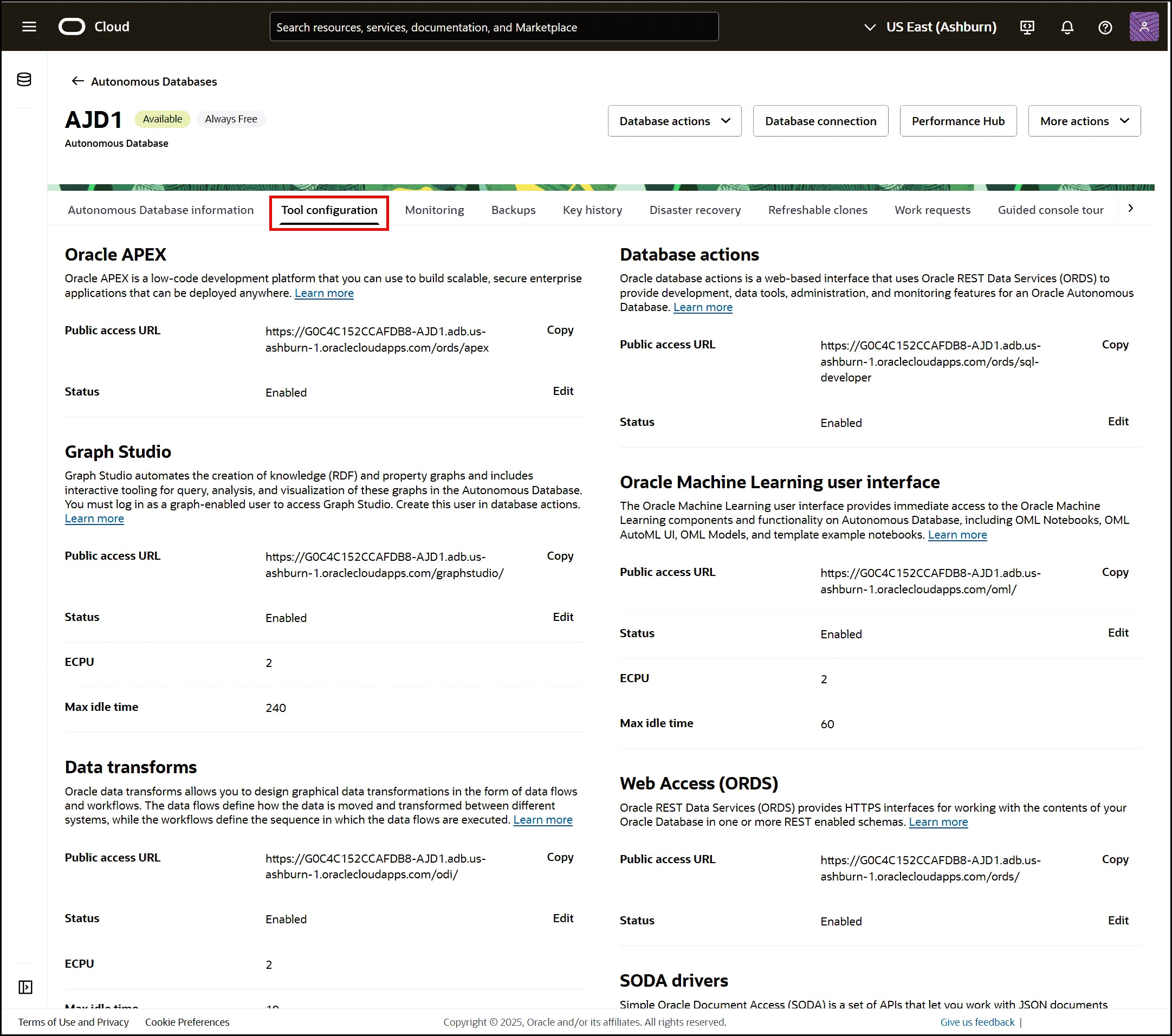
Task: Switch to the Monitoring tab
Action: pos(434,210)
